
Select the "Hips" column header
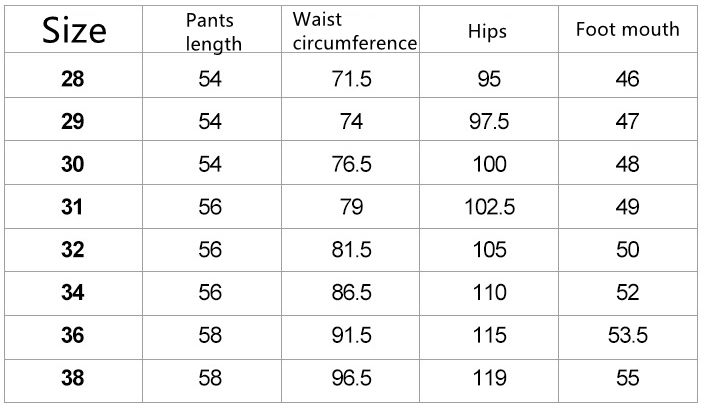(487, 31)
